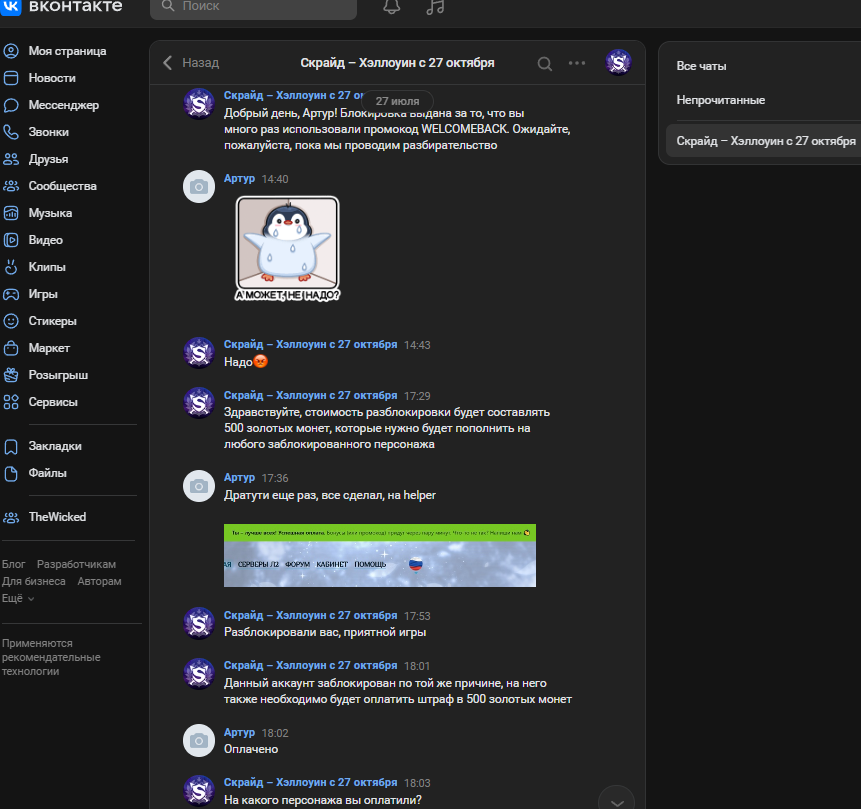
Task: Open Клипы section
Action: click(47, 267)
